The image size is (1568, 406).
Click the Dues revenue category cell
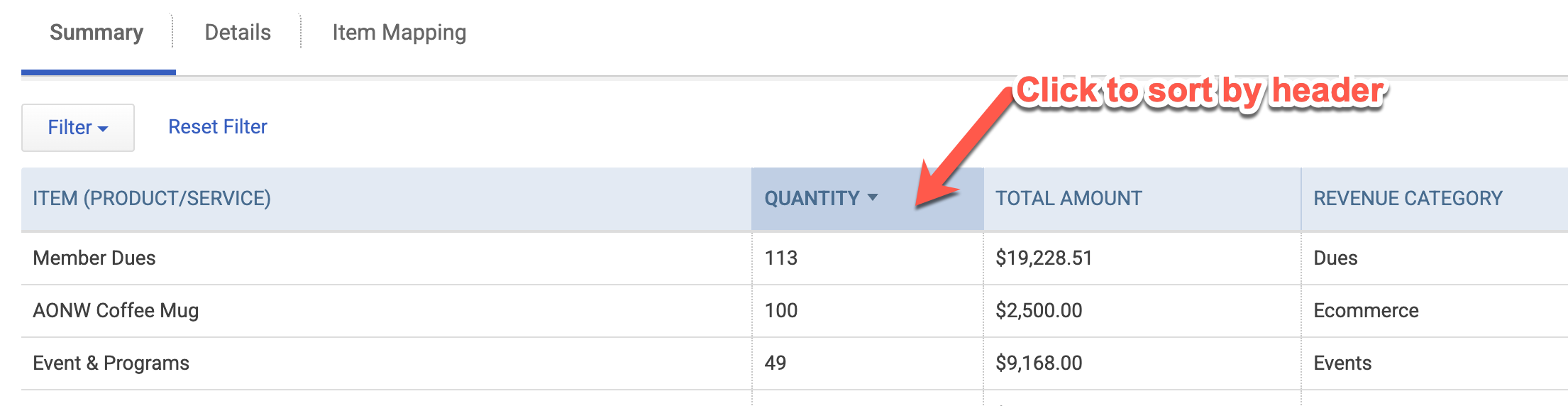tap(1335, 258)
